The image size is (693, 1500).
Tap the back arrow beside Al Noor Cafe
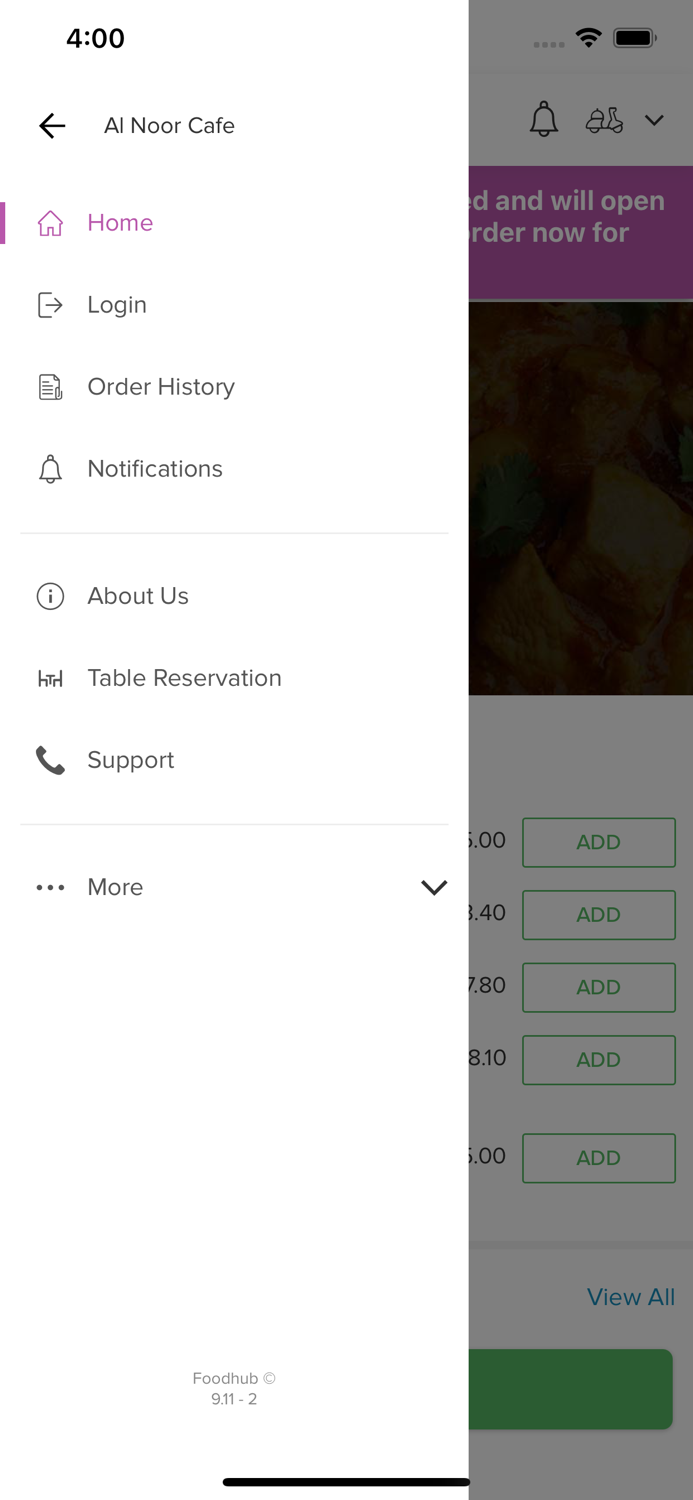(x=52, y=125)
